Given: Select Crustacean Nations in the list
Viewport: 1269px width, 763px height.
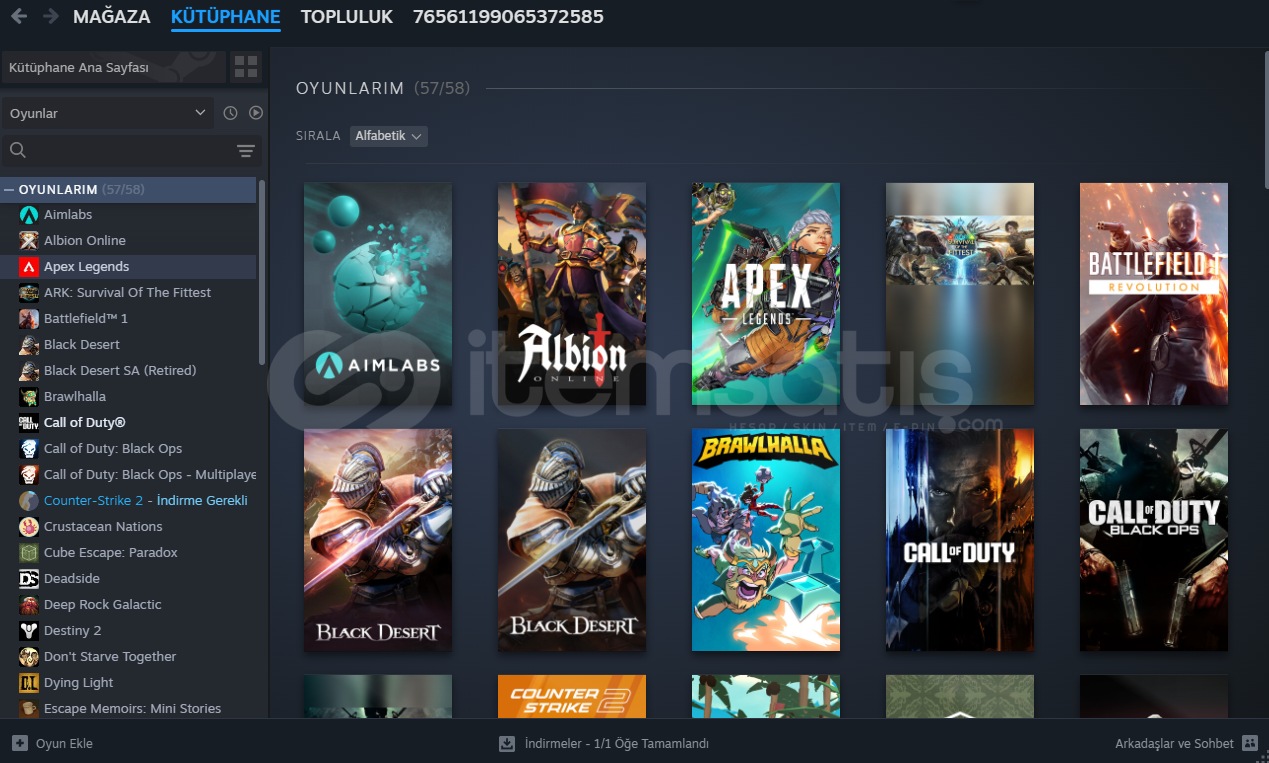Looking at the screenshot, I should click(129, 527).
